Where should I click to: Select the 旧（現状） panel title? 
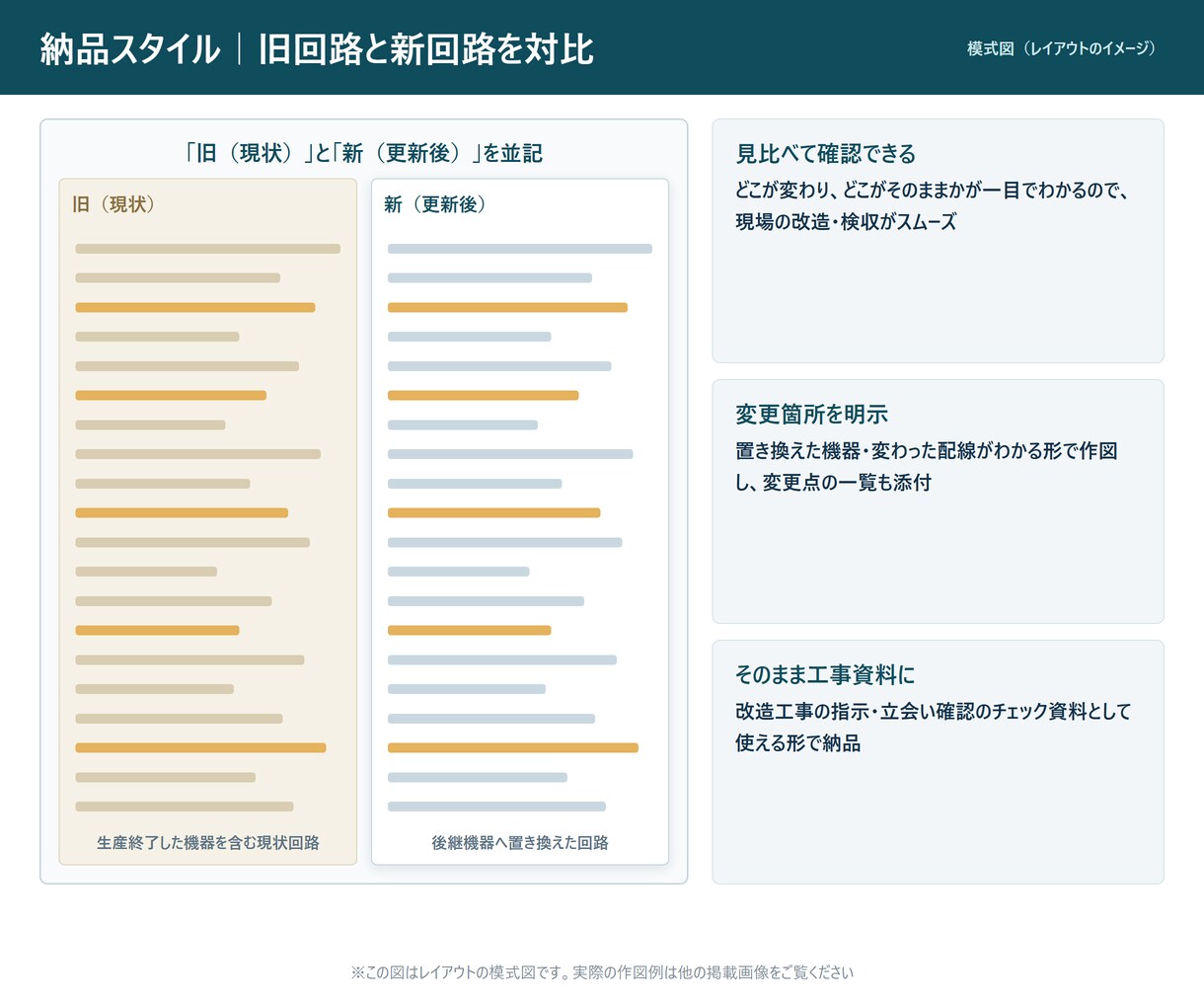[x=115, y=204]
